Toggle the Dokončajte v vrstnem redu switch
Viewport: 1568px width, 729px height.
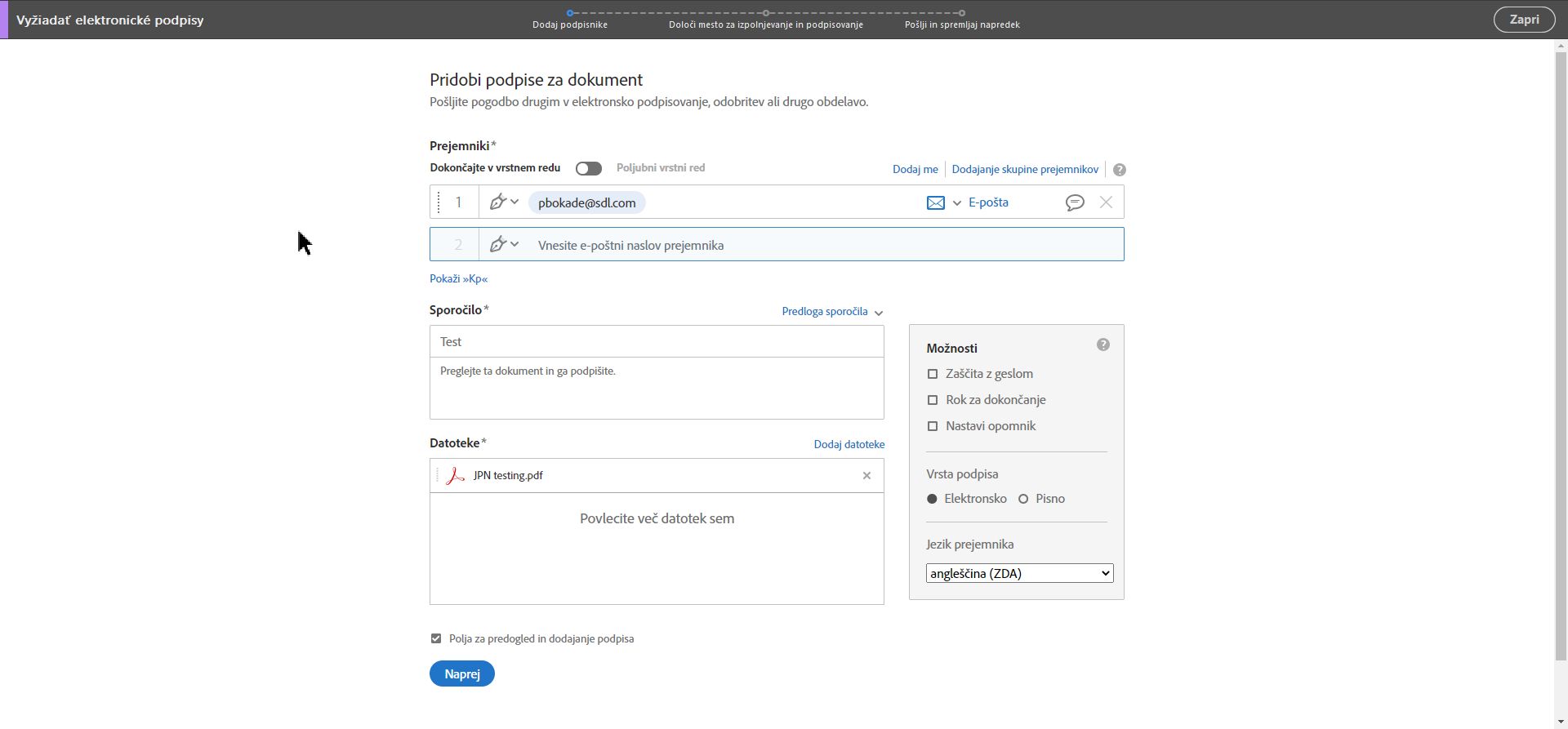[588, 168]
